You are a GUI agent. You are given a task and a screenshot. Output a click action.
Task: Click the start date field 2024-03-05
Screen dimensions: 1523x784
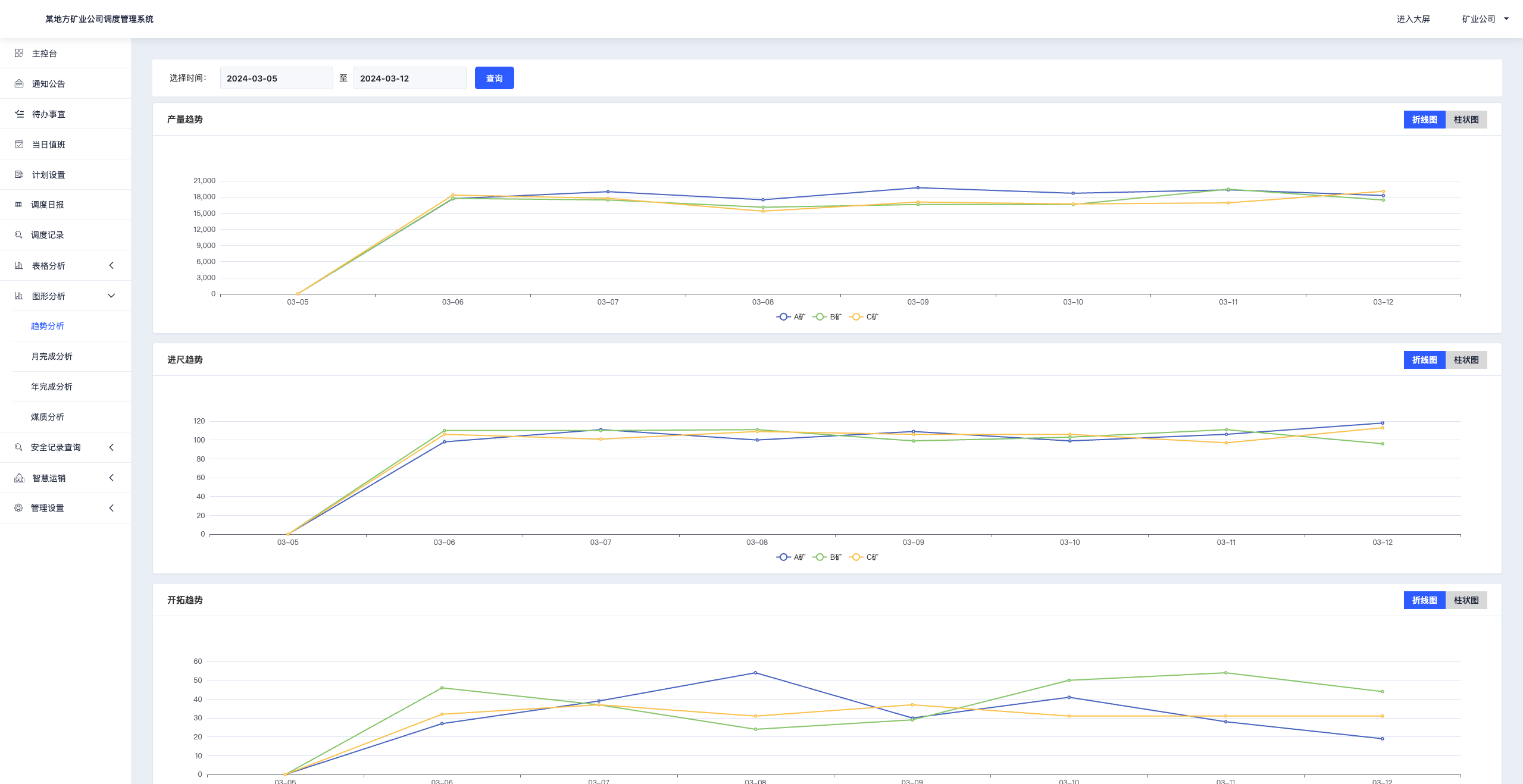point(276,78)
